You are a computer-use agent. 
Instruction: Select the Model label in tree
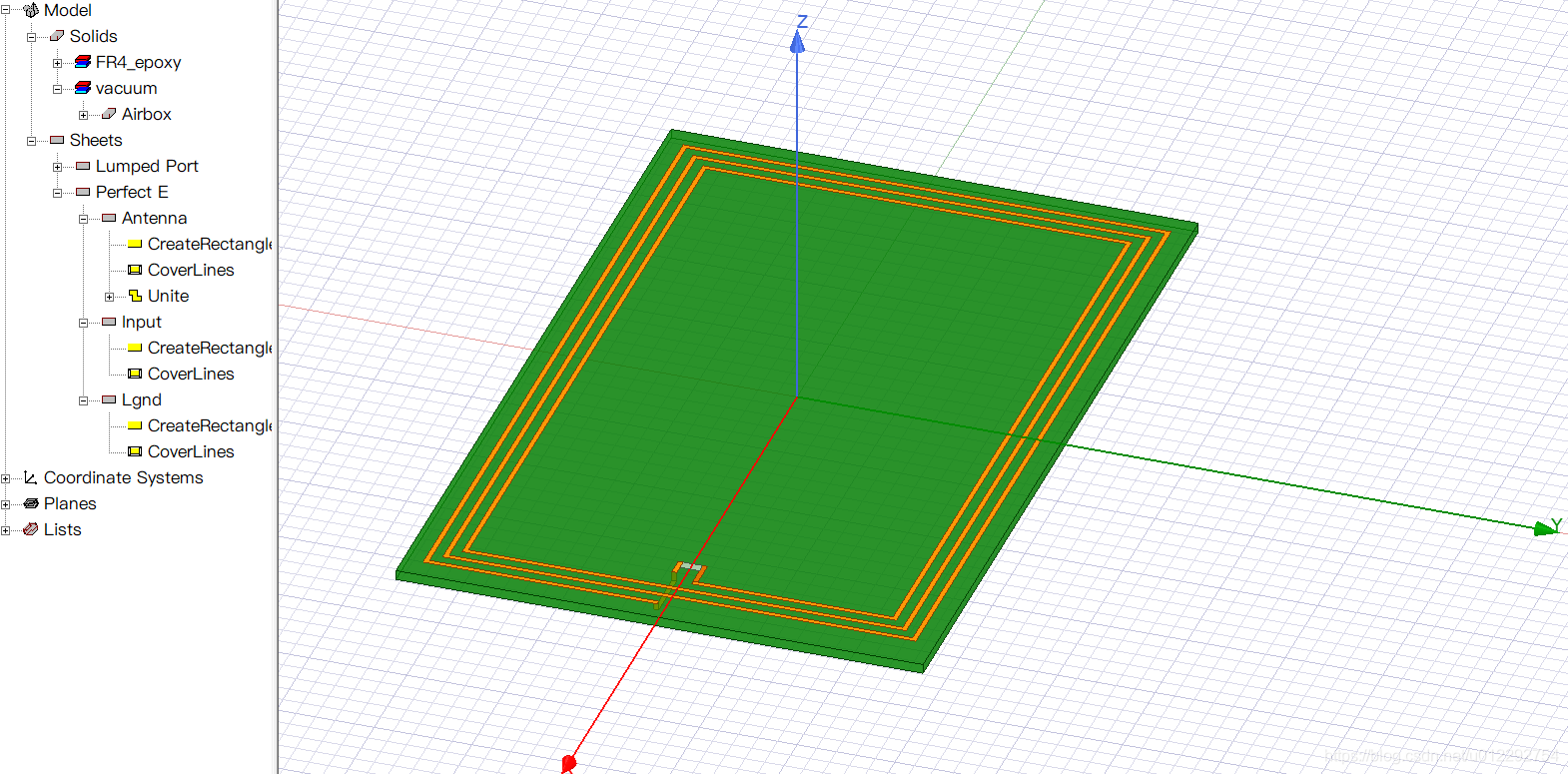pos(68,10)
